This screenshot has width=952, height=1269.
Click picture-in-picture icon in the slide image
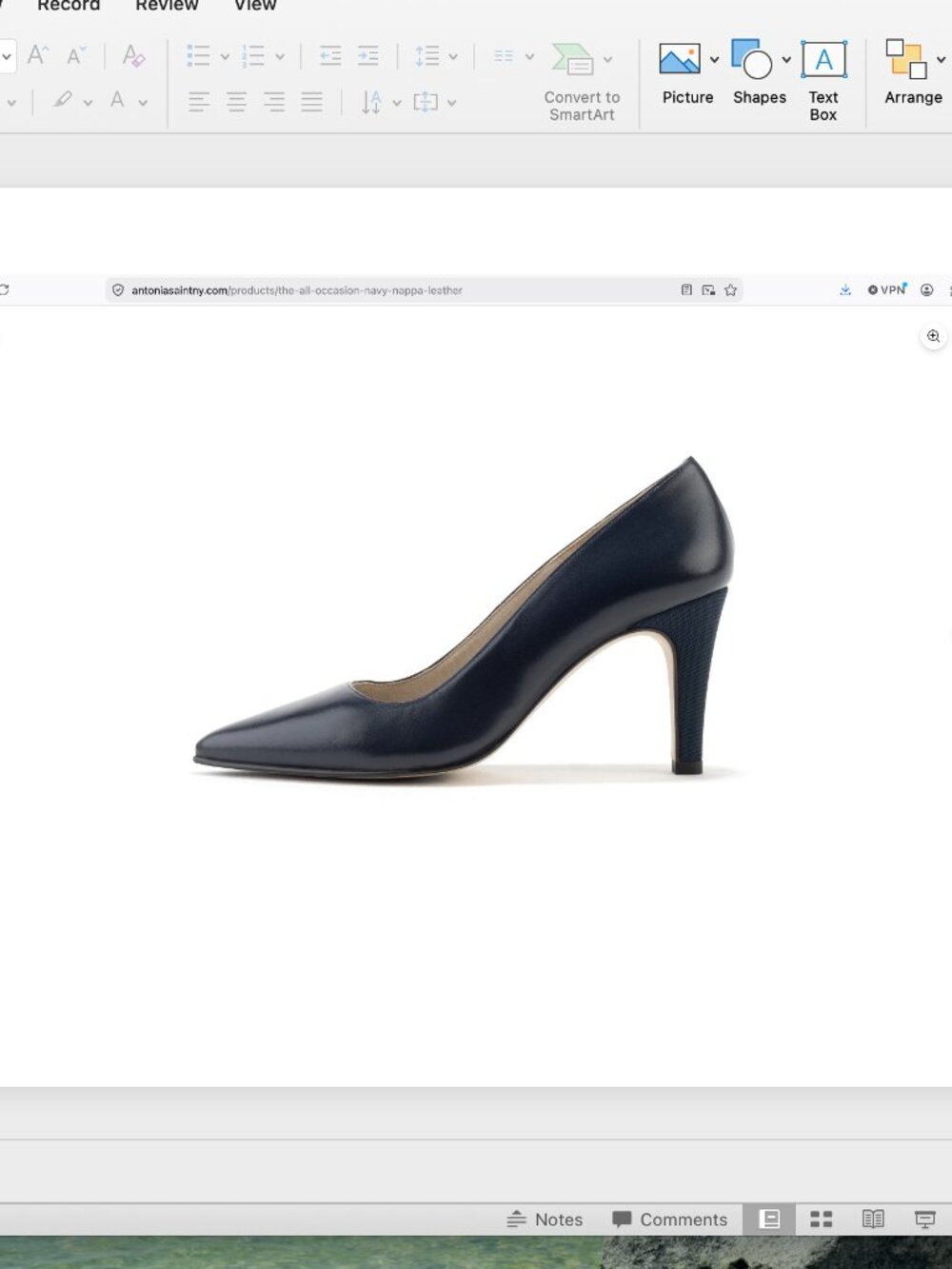coord(708,290)
